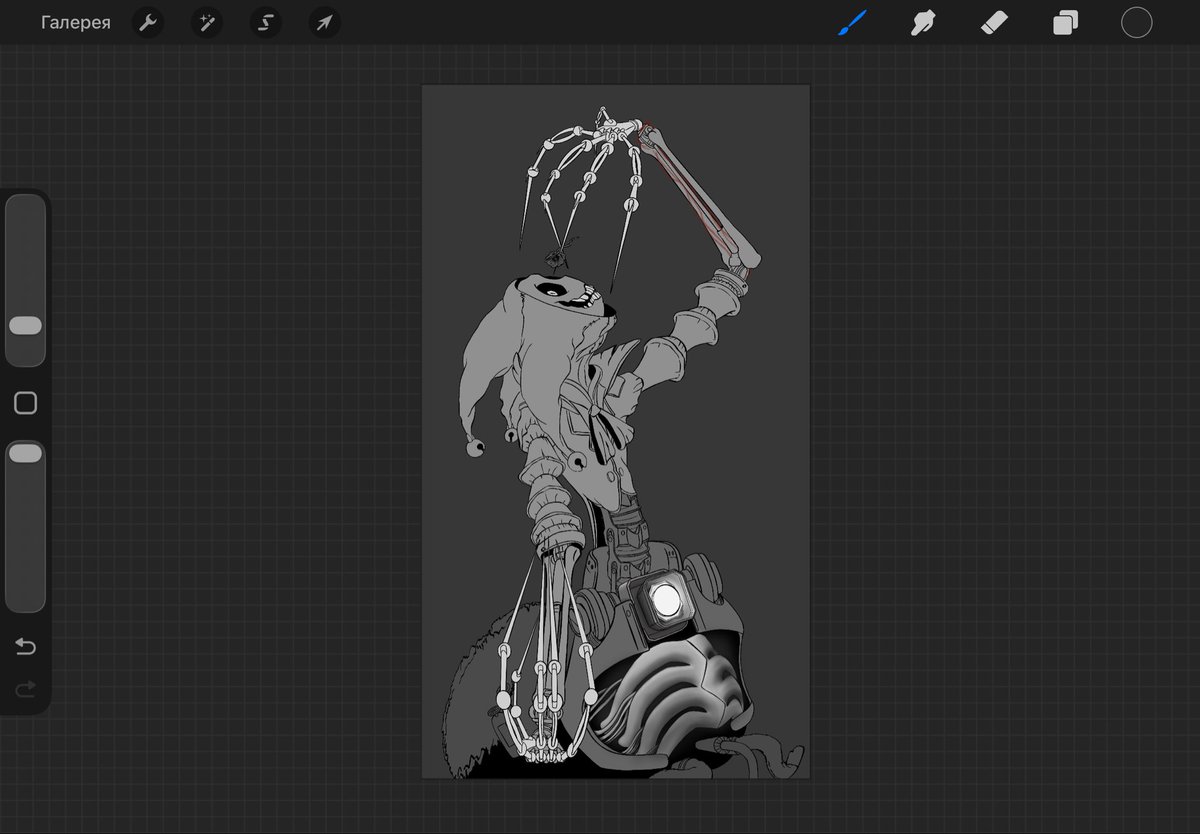Select the Eraser tool
The height and width of the screenshot is (834, 1200).
coord(994,23)
